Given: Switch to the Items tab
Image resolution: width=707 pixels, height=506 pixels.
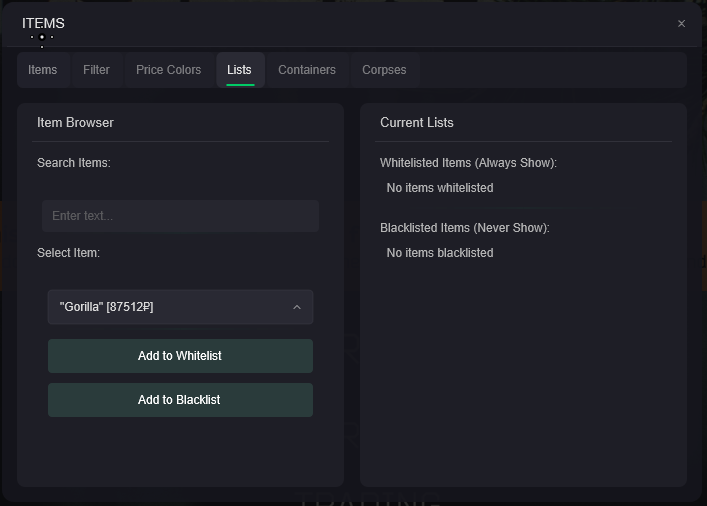Looking at the screenshot, I should (43, 70).
